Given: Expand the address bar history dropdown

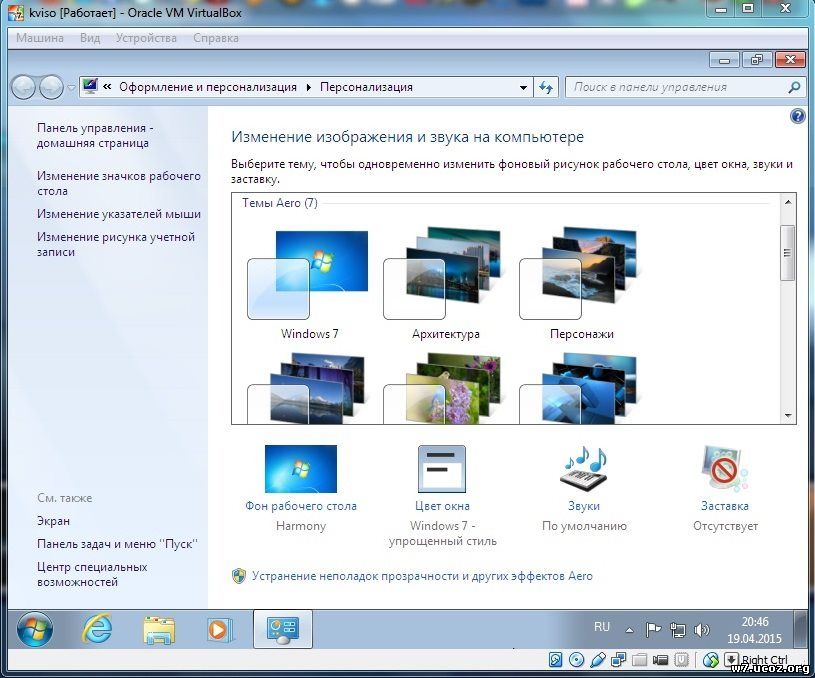Looking at the screenshot, I should (x=523, y=87).
